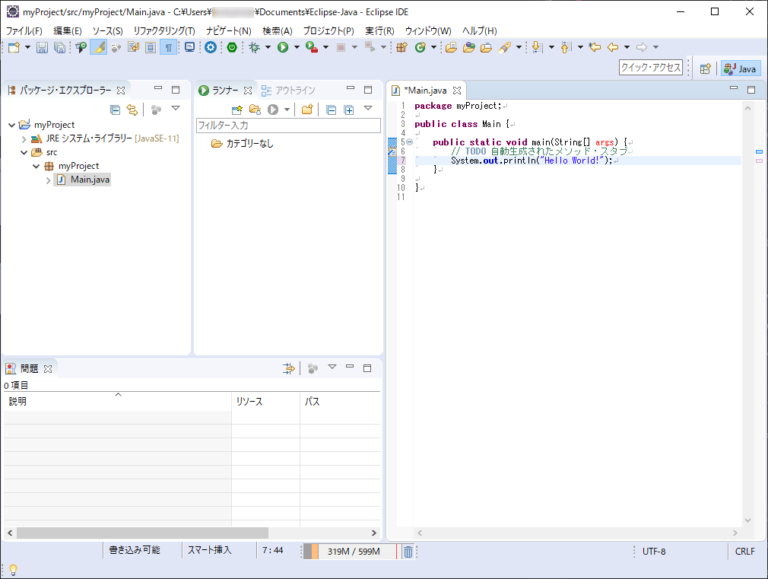Start debugging with the bug icon
The height and width of the screenshot is (579, 768).
click(x=255, y=47)
